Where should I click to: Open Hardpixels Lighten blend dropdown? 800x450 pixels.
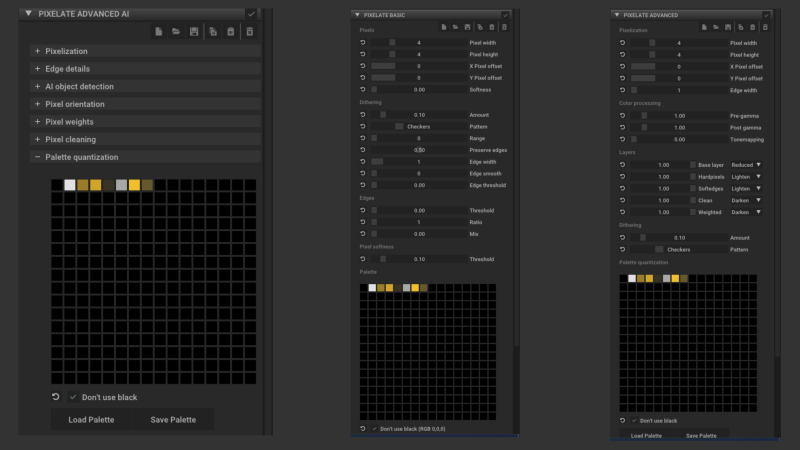(746, 177)
